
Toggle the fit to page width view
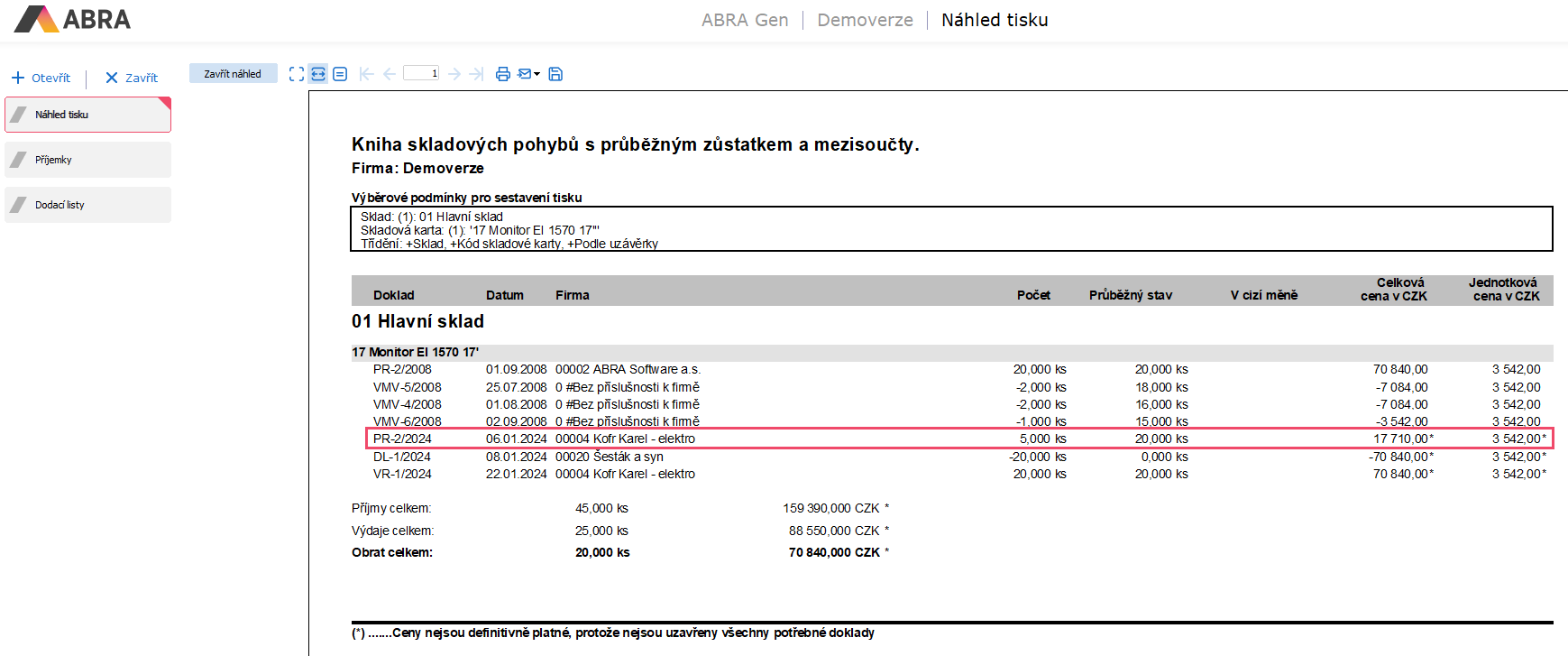pyautogui.click(x=318, y=74)
